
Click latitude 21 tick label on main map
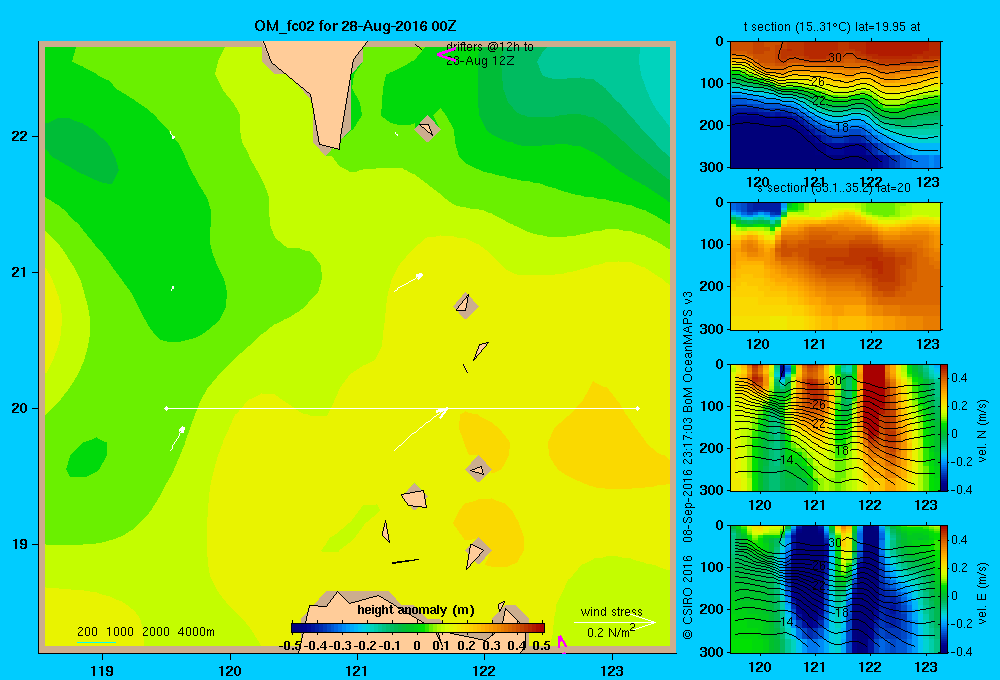click(19, 272)
